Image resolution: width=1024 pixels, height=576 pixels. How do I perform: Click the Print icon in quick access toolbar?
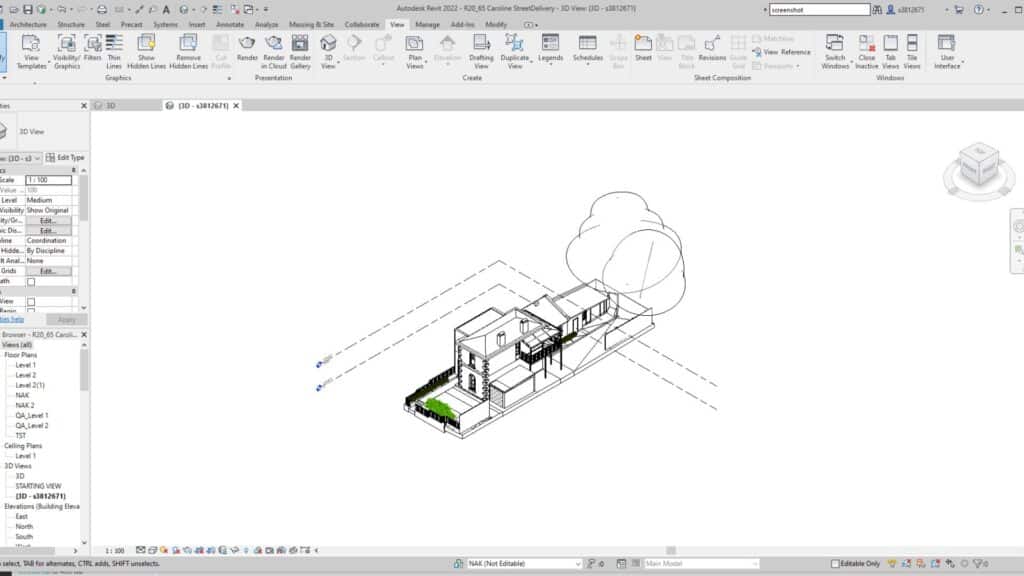(102, 9)
